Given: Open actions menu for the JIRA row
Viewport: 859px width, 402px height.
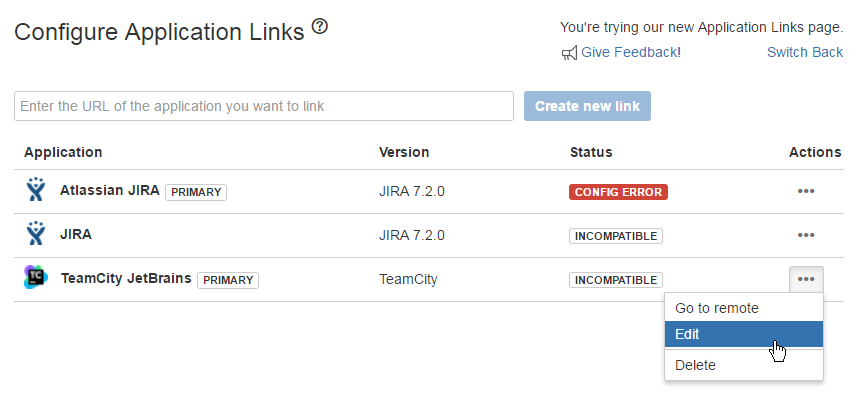Looking at the screenshot, I should 806,235.
